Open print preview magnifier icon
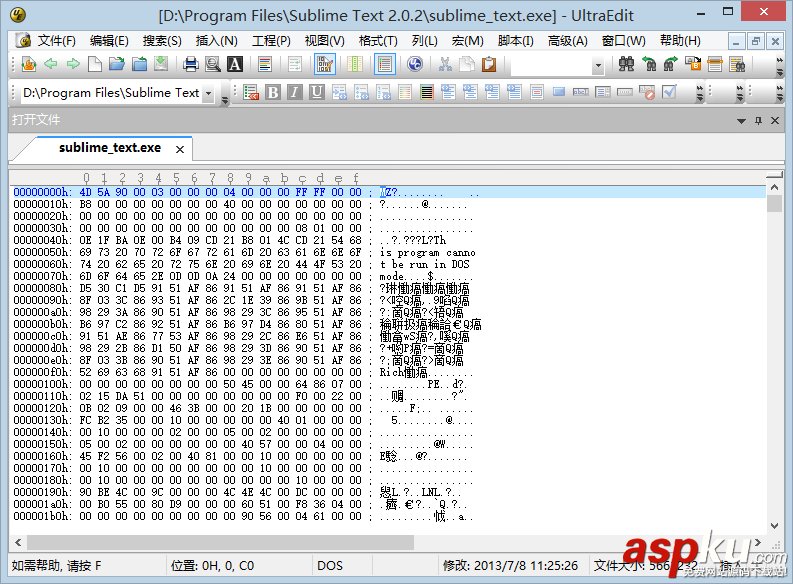Screen dimensions: 793x584 pyautogui.click(x=213, y=64)
